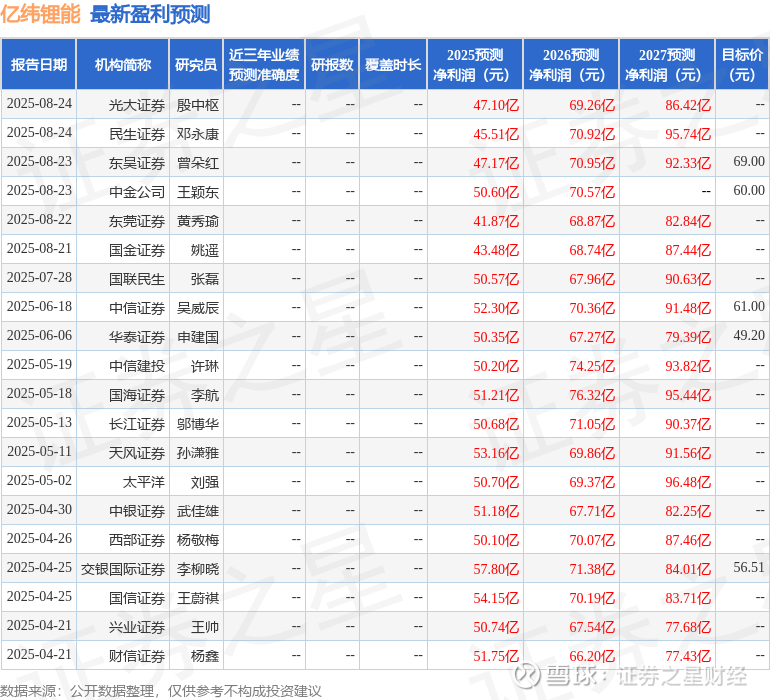Image resolution: width=770 pixels, height=700 pixels.
Task: Click researcher name 申建国
Action: click(197, 337)
